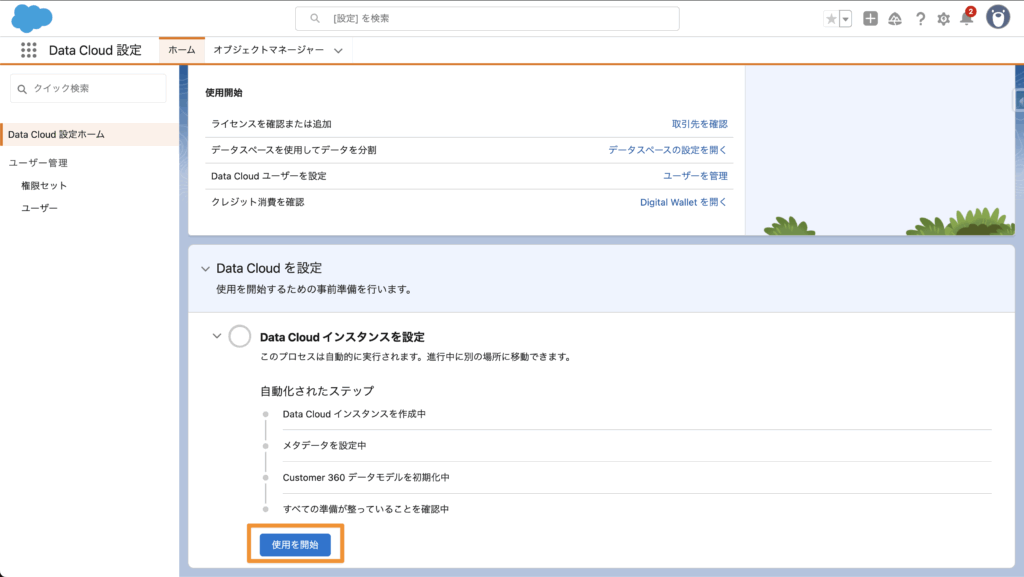Open 権限セット in the sidebar
The width and height of the screenshot is (1024, 577).
pos(44,185)
